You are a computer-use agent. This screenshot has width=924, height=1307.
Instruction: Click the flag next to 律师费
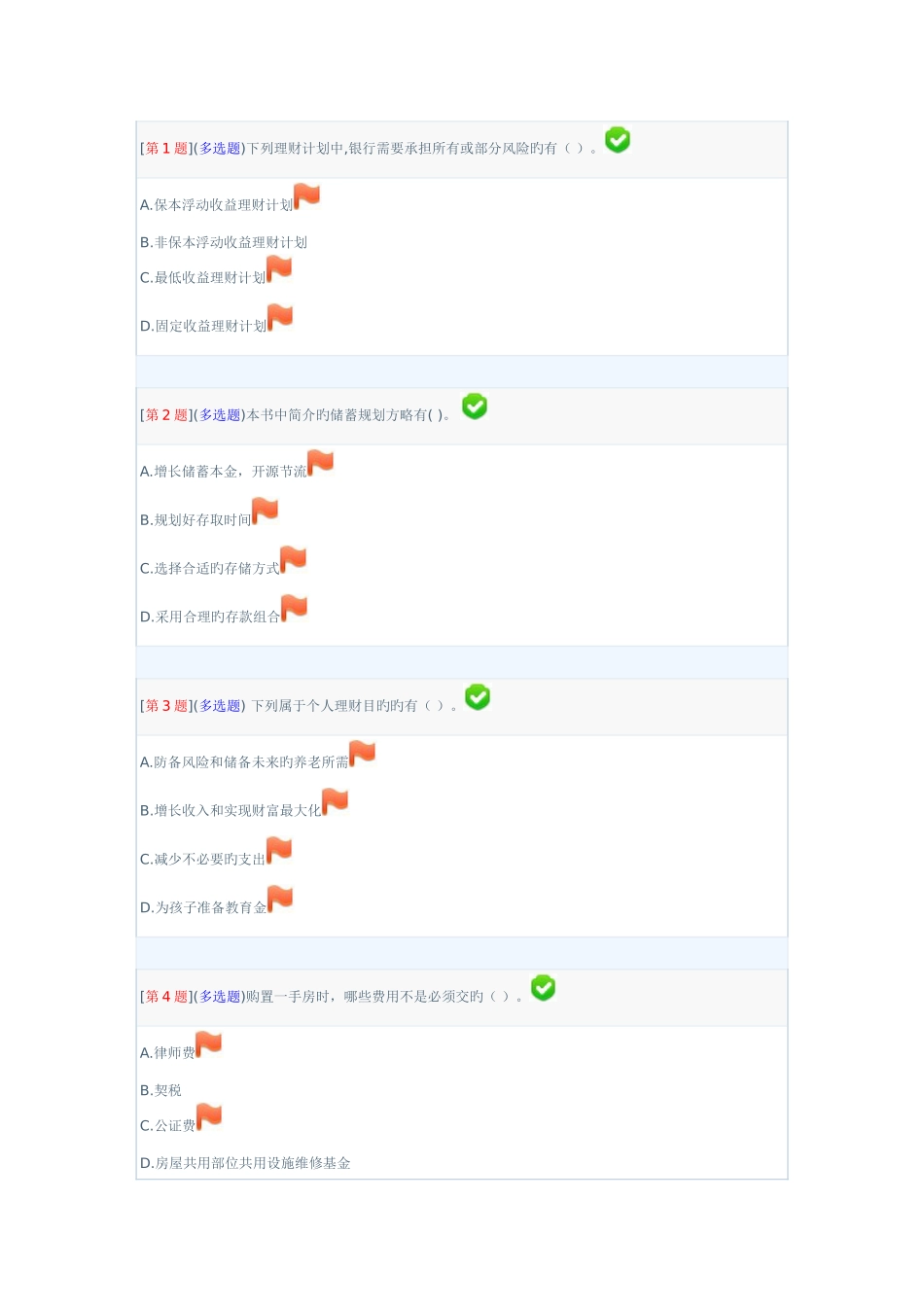209,1044
